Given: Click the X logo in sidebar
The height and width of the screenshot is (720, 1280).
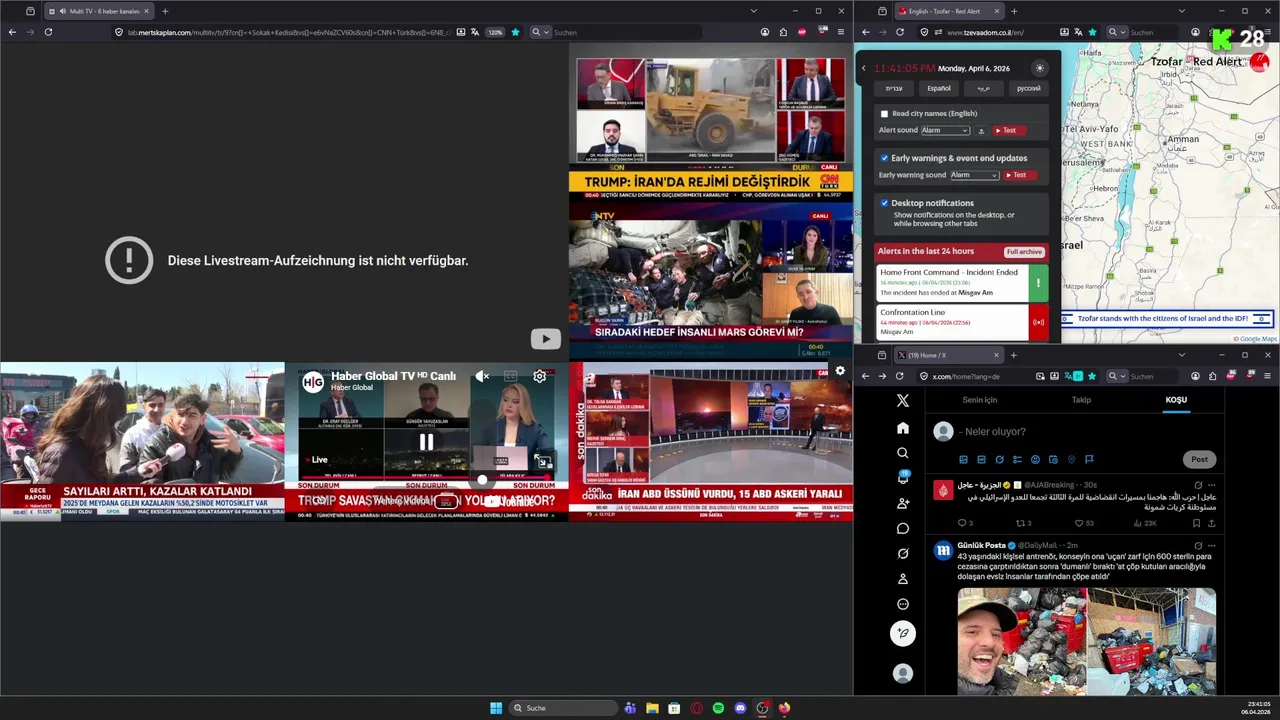Looking at the screenshot, I should pyautogui.click(x=903, y=400).
